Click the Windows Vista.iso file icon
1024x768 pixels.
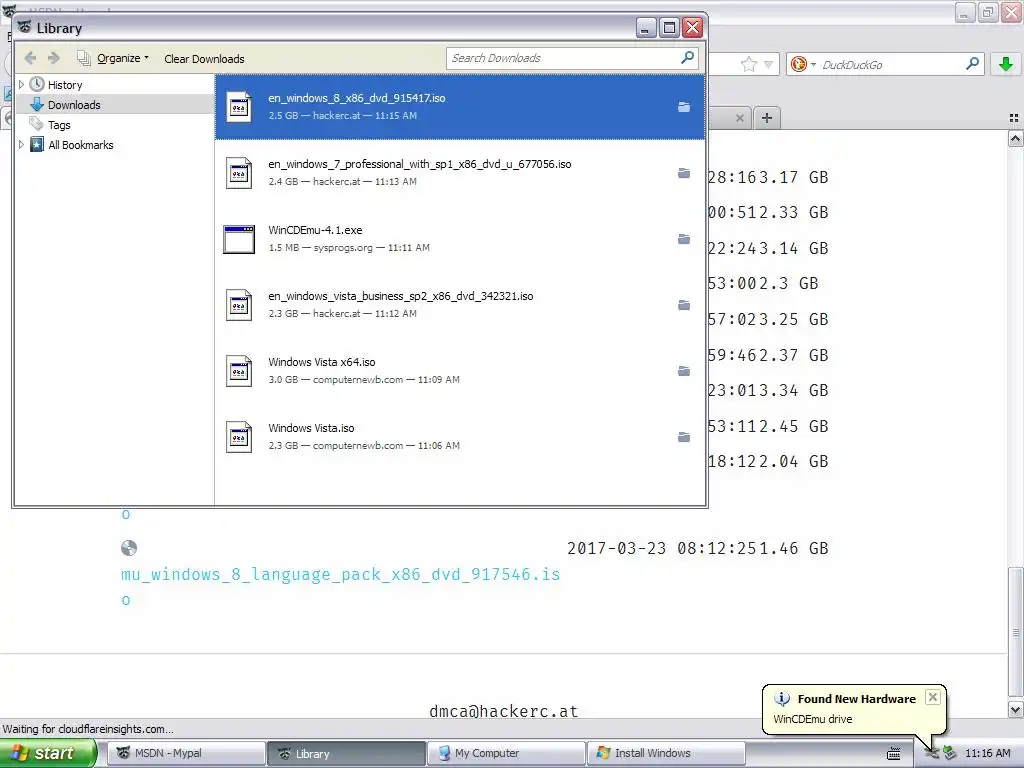[x=239, y=437]
